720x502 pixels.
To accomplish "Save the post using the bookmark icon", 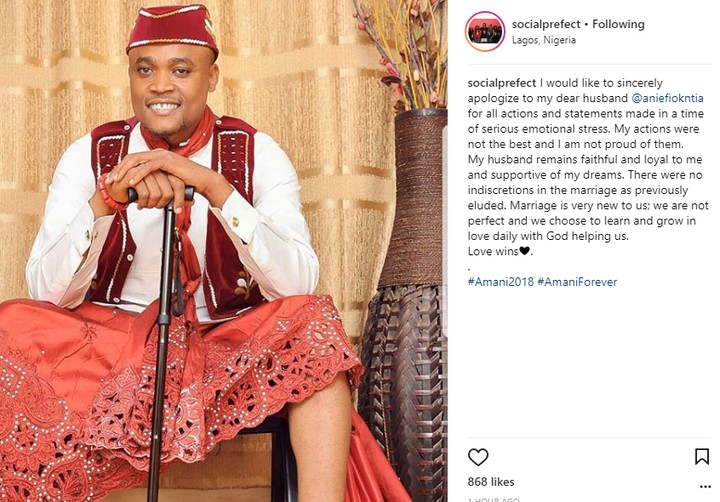I will tap(702, 457).
